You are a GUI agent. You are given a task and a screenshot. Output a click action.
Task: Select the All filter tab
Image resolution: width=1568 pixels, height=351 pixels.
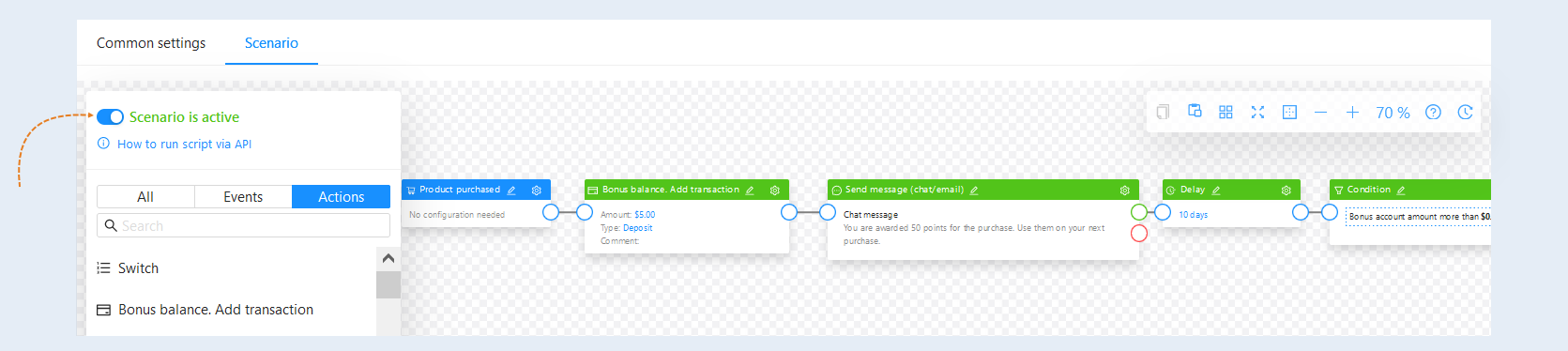(145, 196)
